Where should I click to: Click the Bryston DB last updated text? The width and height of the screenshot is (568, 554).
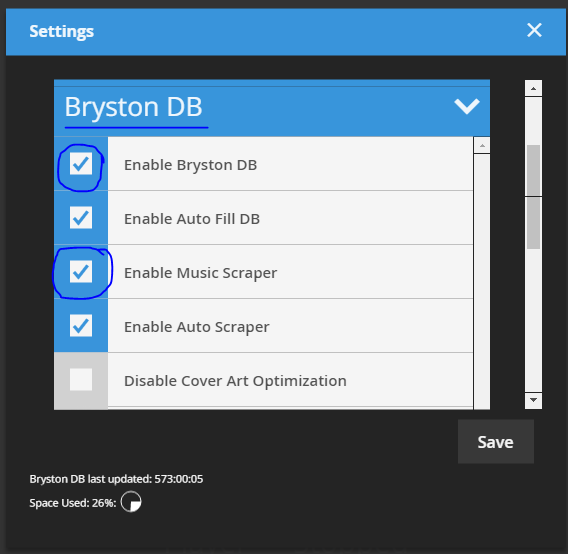click(x=116, y=479)
